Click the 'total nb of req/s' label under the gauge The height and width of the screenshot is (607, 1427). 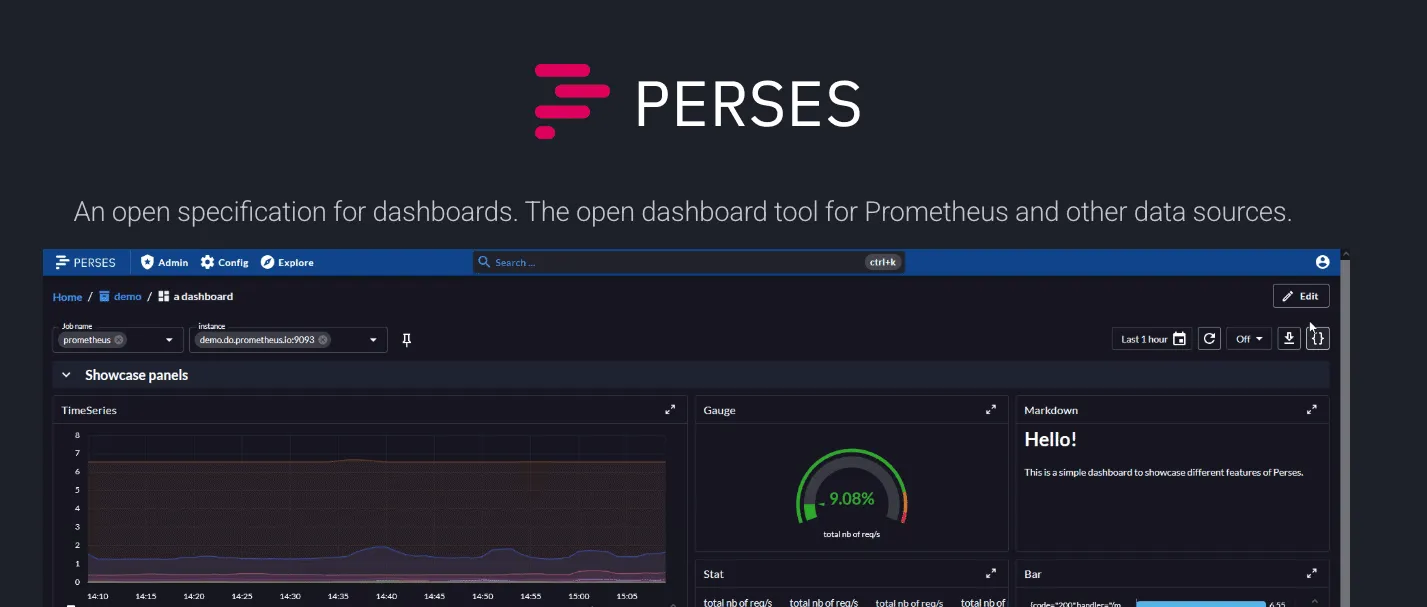pos(851,534)
